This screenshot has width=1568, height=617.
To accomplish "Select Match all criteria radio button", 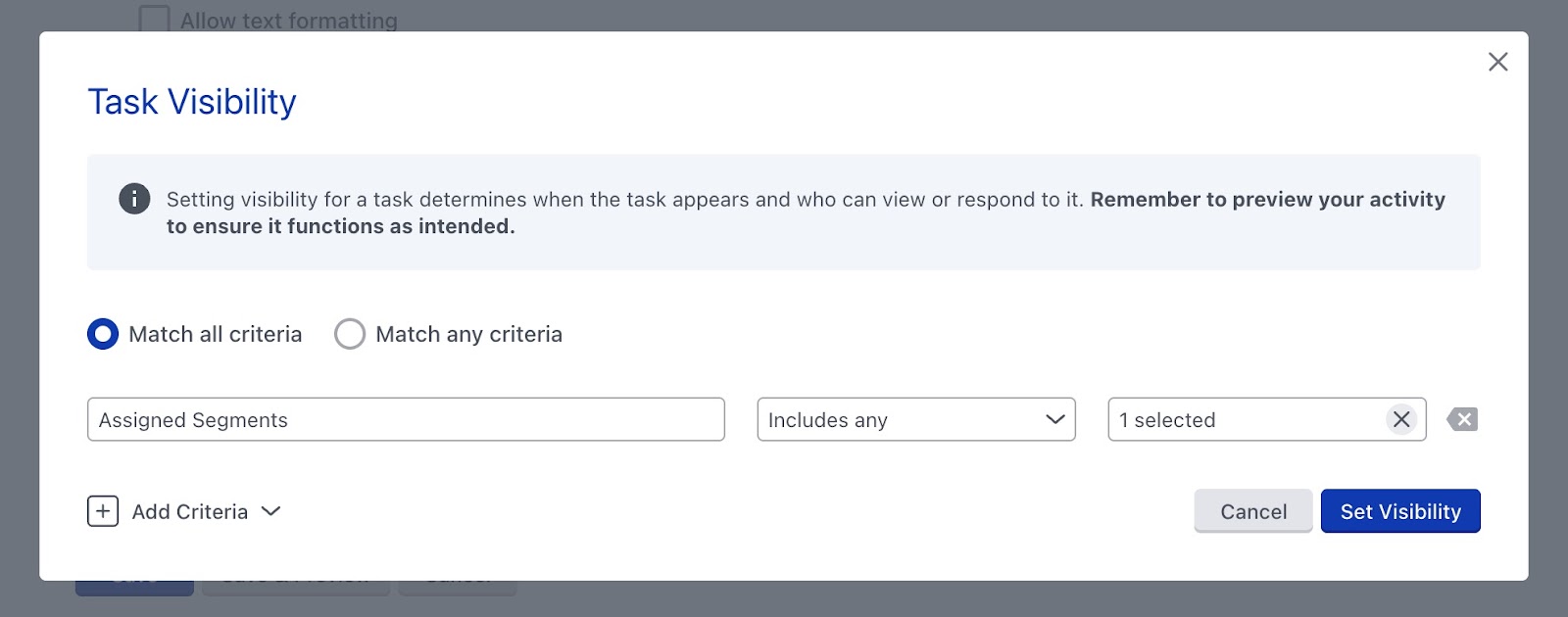I will click(x=103, y=334).
